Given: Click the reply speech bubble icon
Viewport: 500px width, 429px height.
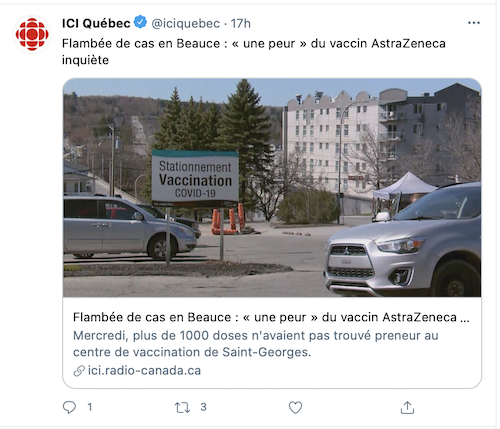Looking at the screenshot, I should (x=69, y=407).
